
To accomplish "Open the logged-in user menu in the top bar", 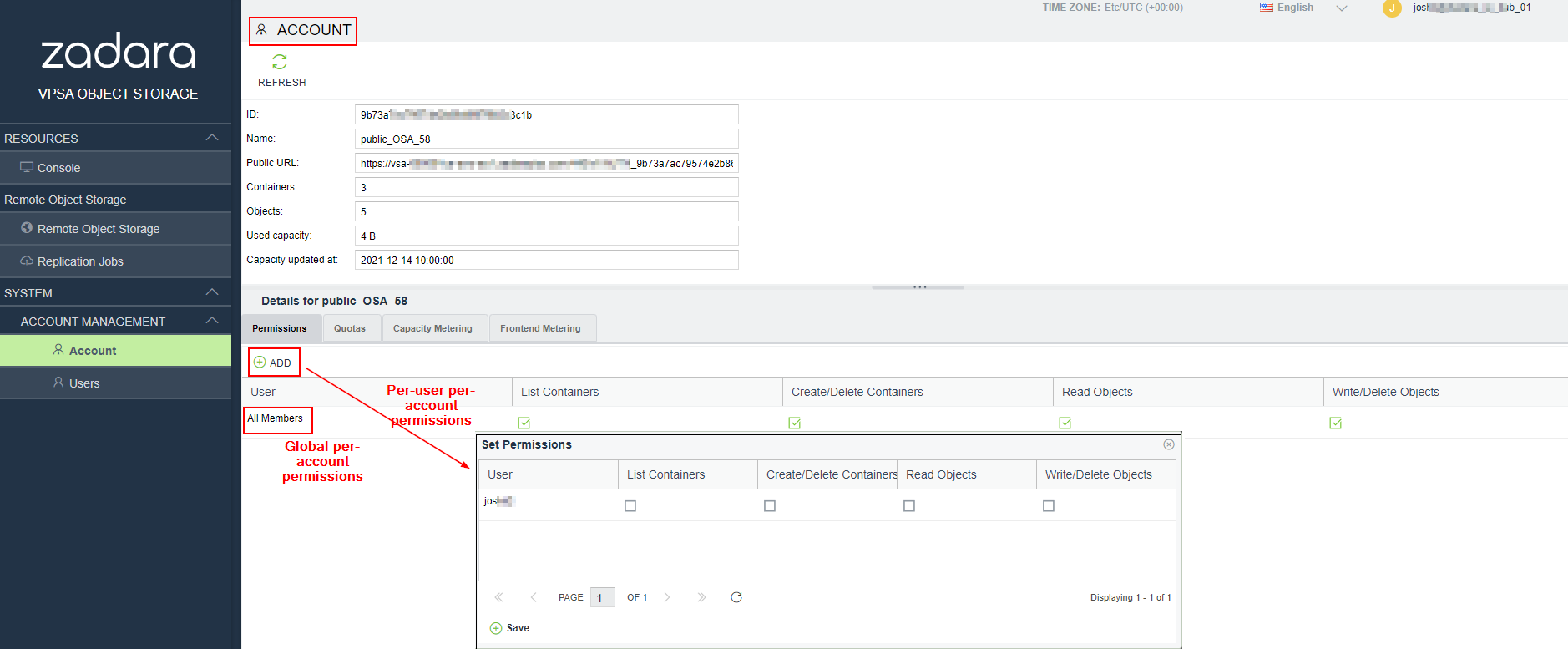I will click(x=1472, y=8).
